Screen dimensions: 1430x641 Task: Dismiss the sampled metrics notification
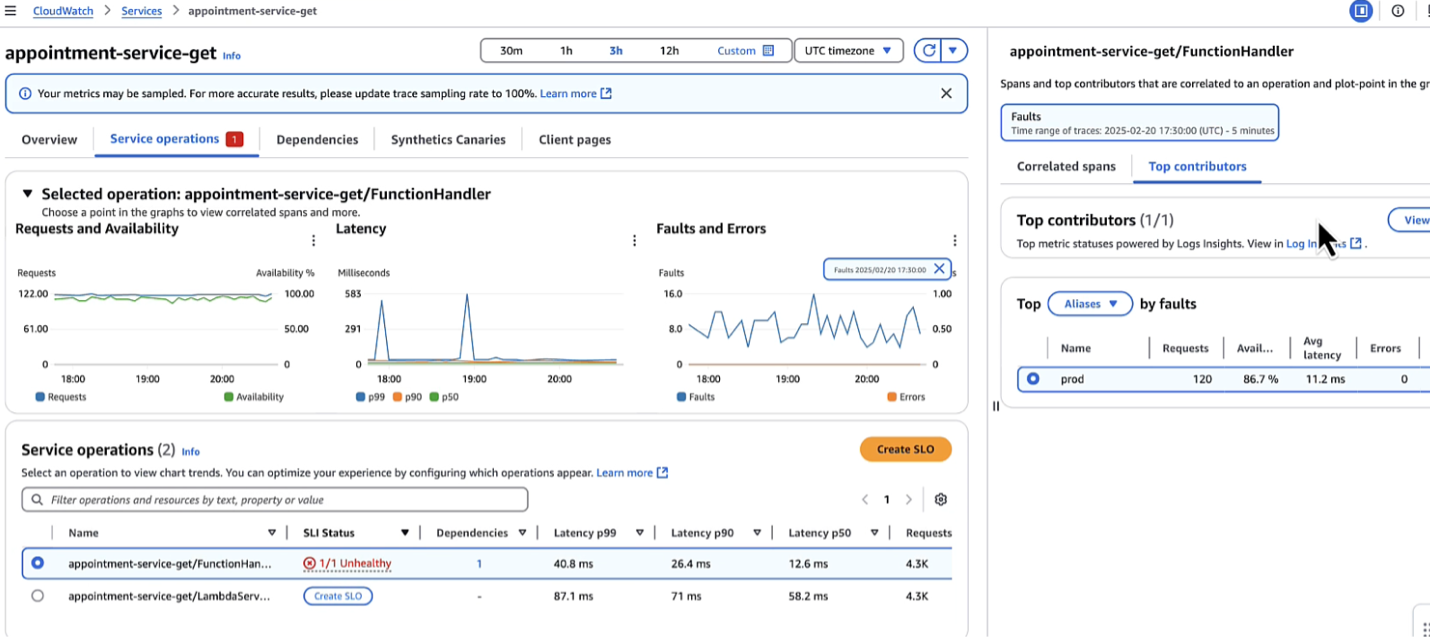point(946,93)
